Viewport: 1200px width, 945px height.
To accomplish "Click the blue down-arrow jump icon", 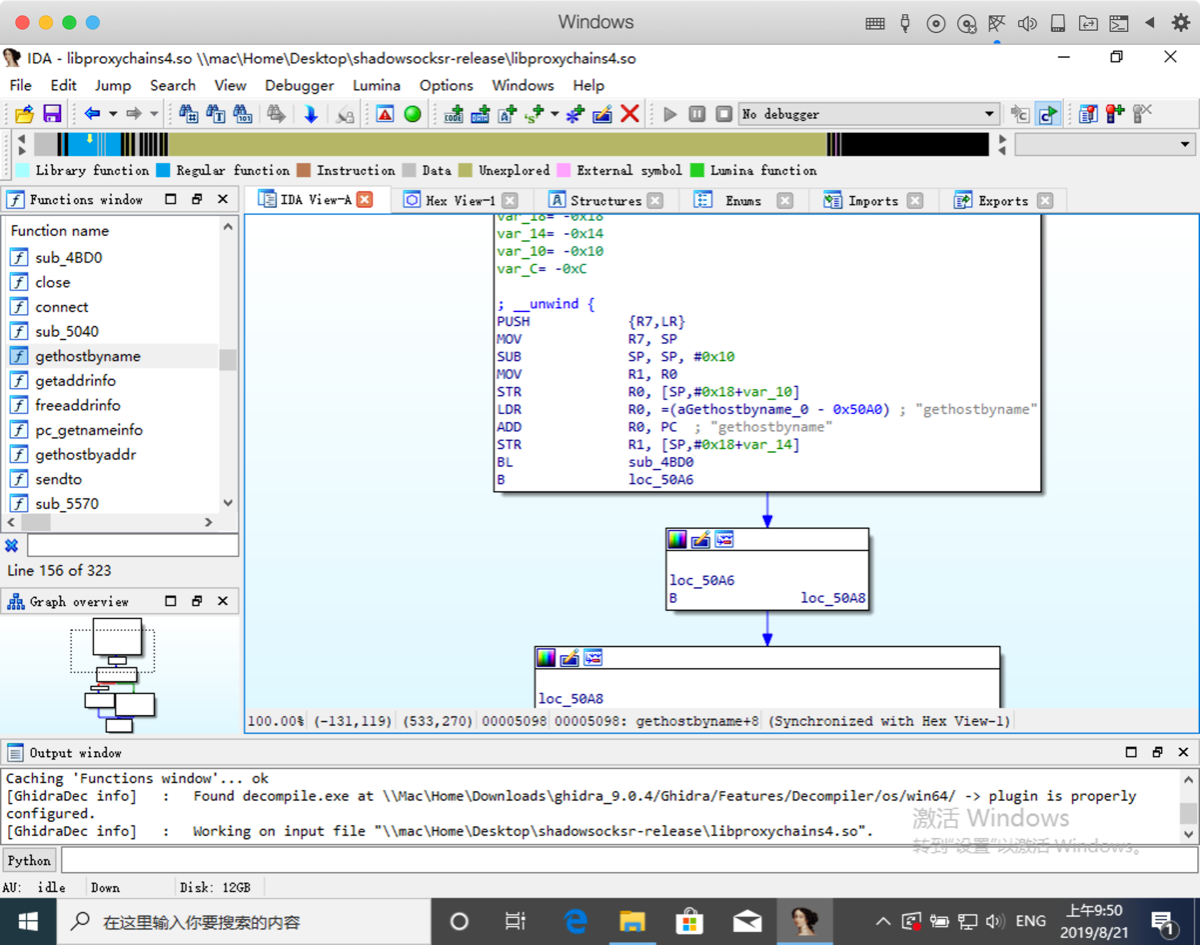I will coord(311,114).
